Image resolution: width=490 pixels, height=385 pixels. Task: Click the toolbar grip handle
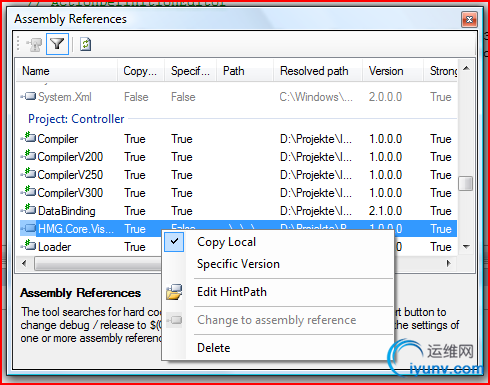(x=18, y=44)
